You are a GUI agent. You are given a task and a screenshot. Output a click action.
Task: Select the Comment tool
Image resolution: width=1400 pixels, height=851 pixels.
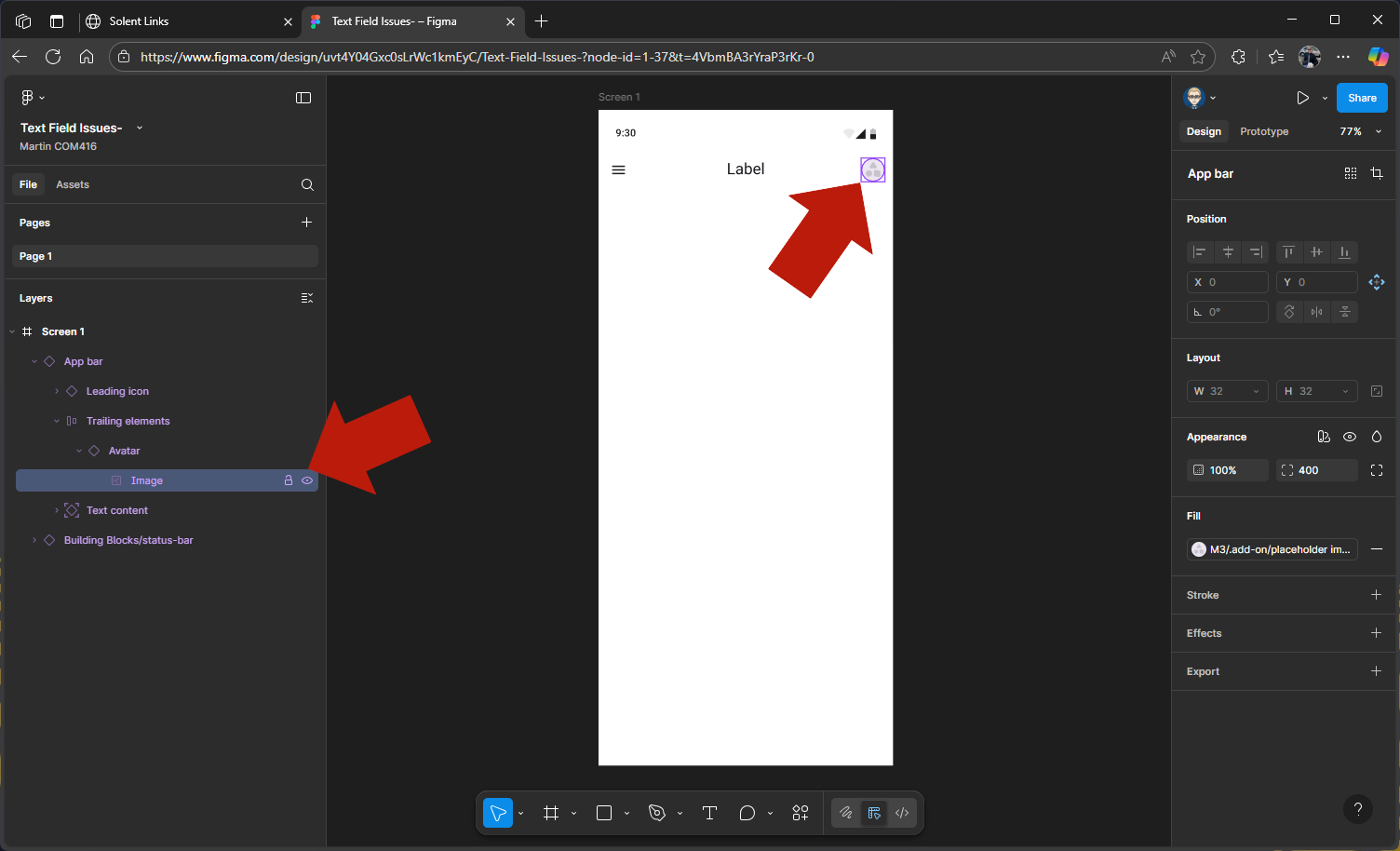coord(747,813)
